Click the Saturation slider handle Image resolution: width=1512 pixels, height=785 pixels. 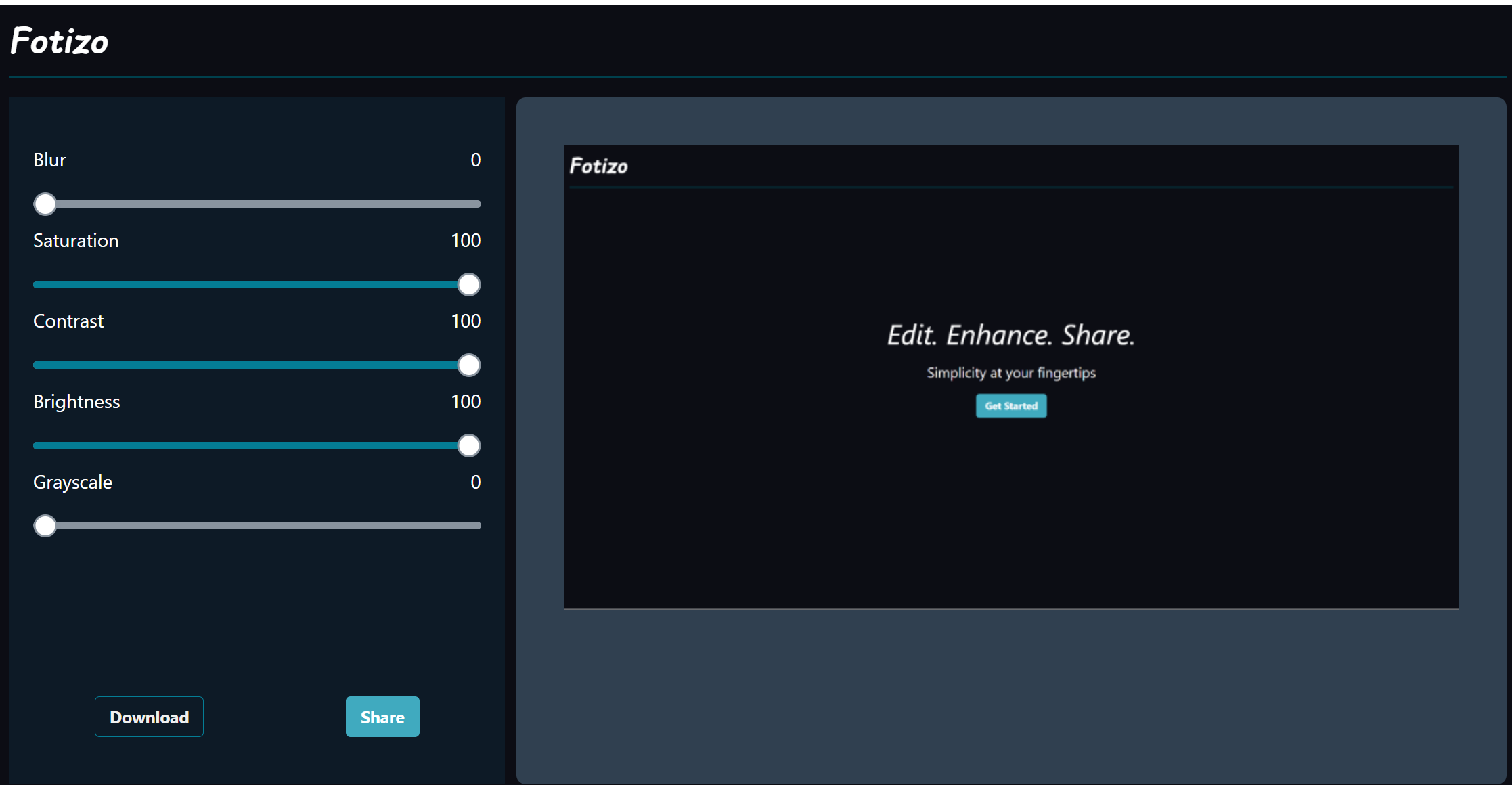(x=469, y=284)
